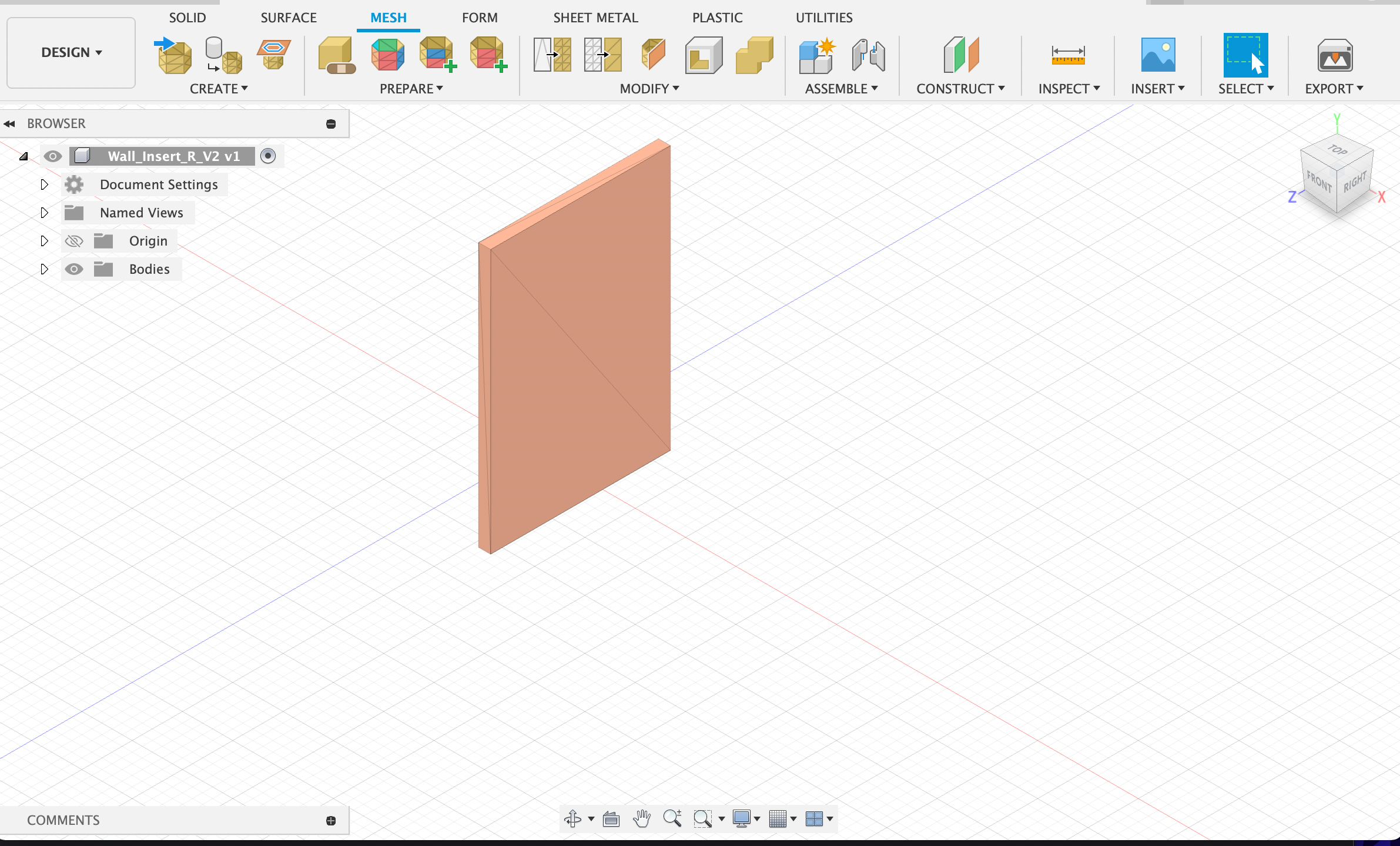Expand the Bodies folder

pyautogui.click(x=45, y=268)
